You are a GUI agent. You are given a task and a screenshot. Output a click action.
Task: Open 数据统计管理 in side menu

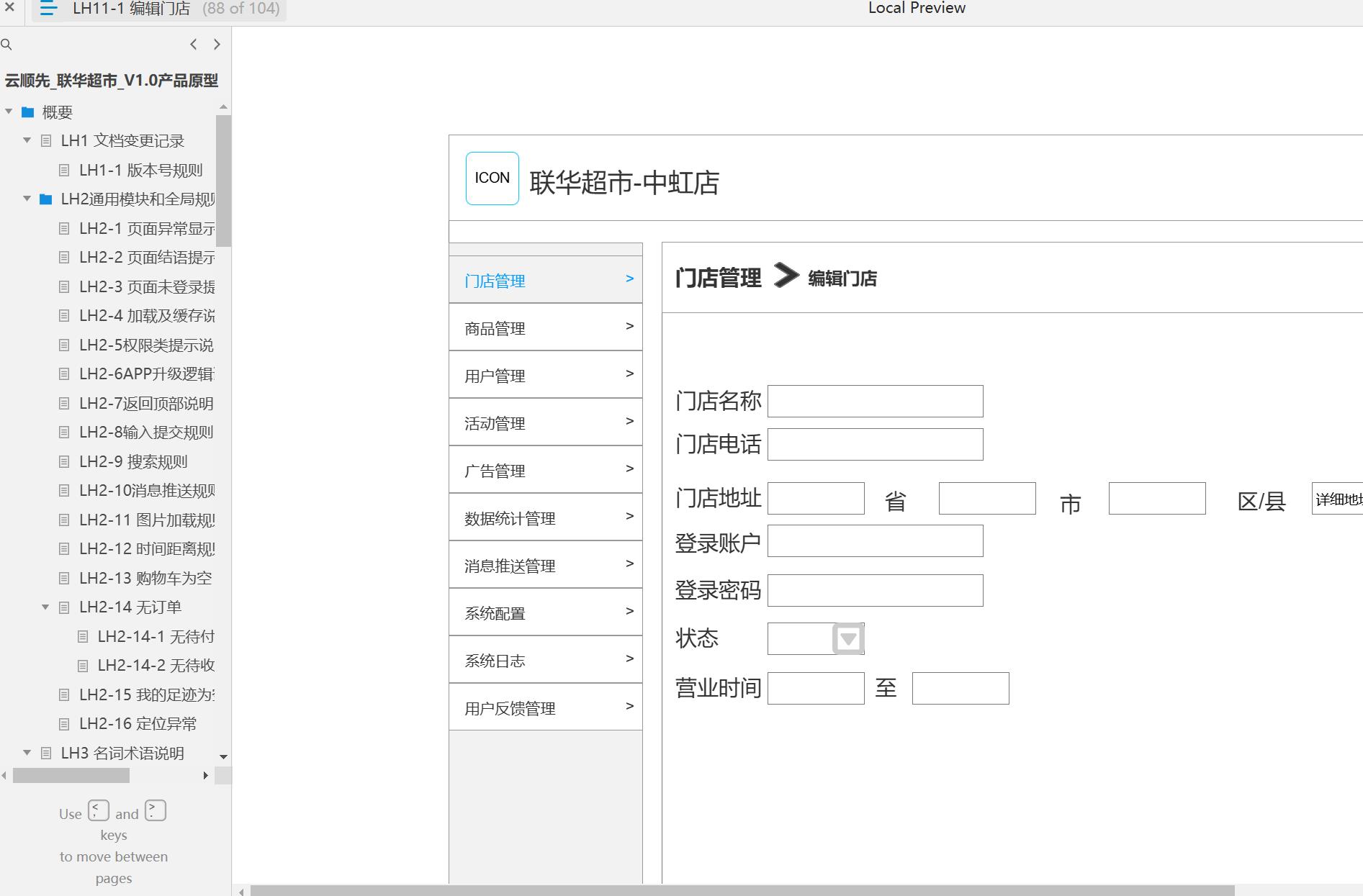coord(546,517)
